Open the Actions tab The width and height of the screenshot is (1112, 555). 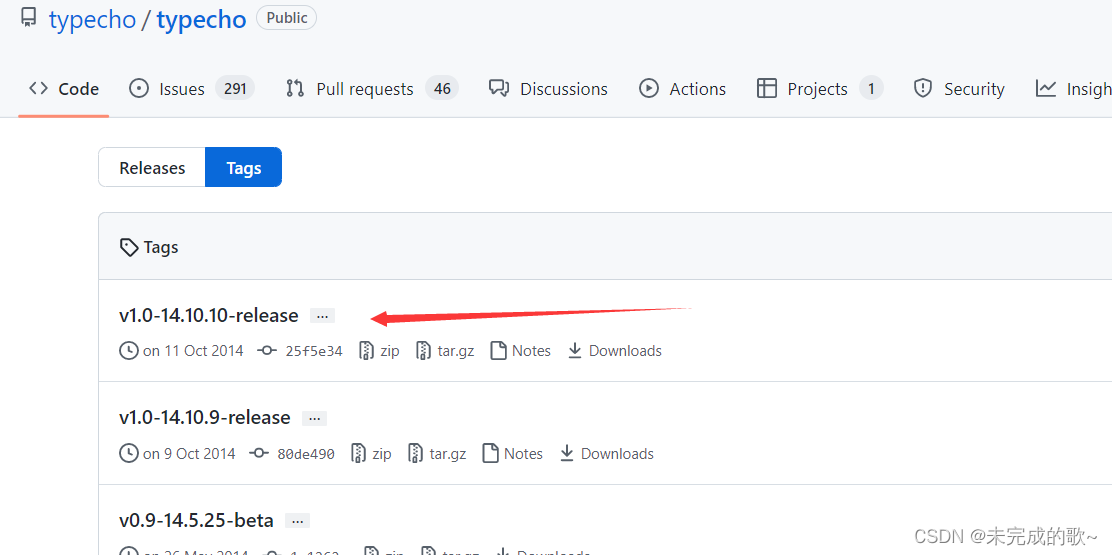682,89
